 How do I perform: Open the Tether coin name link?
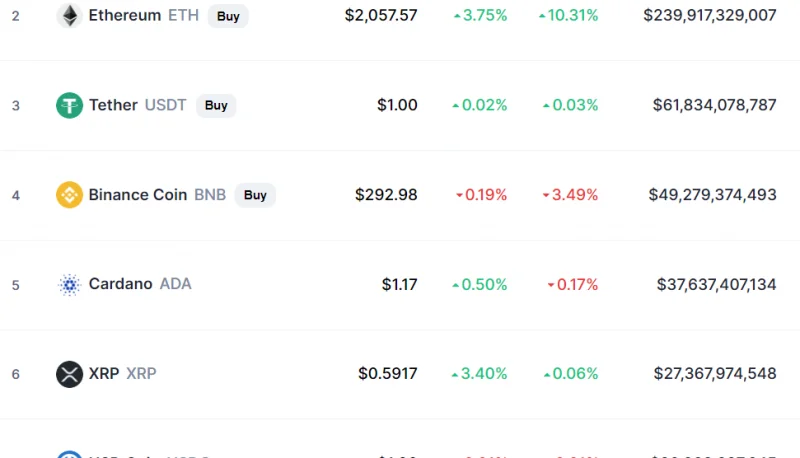click(113, 105)
